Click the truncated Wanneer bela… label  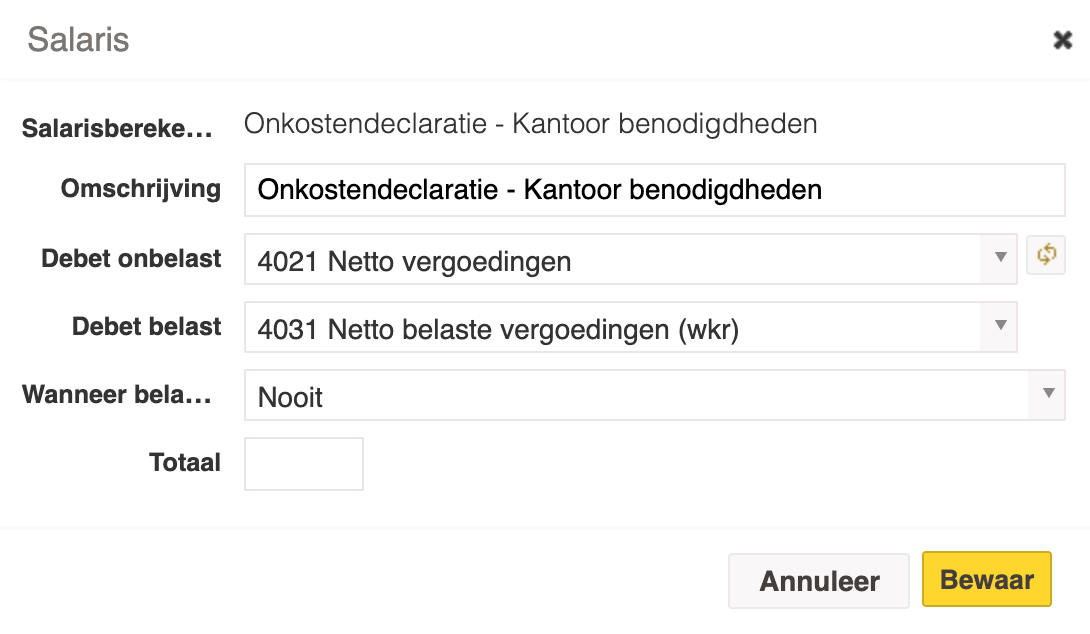pyautogui.click(x=117, y=395)
